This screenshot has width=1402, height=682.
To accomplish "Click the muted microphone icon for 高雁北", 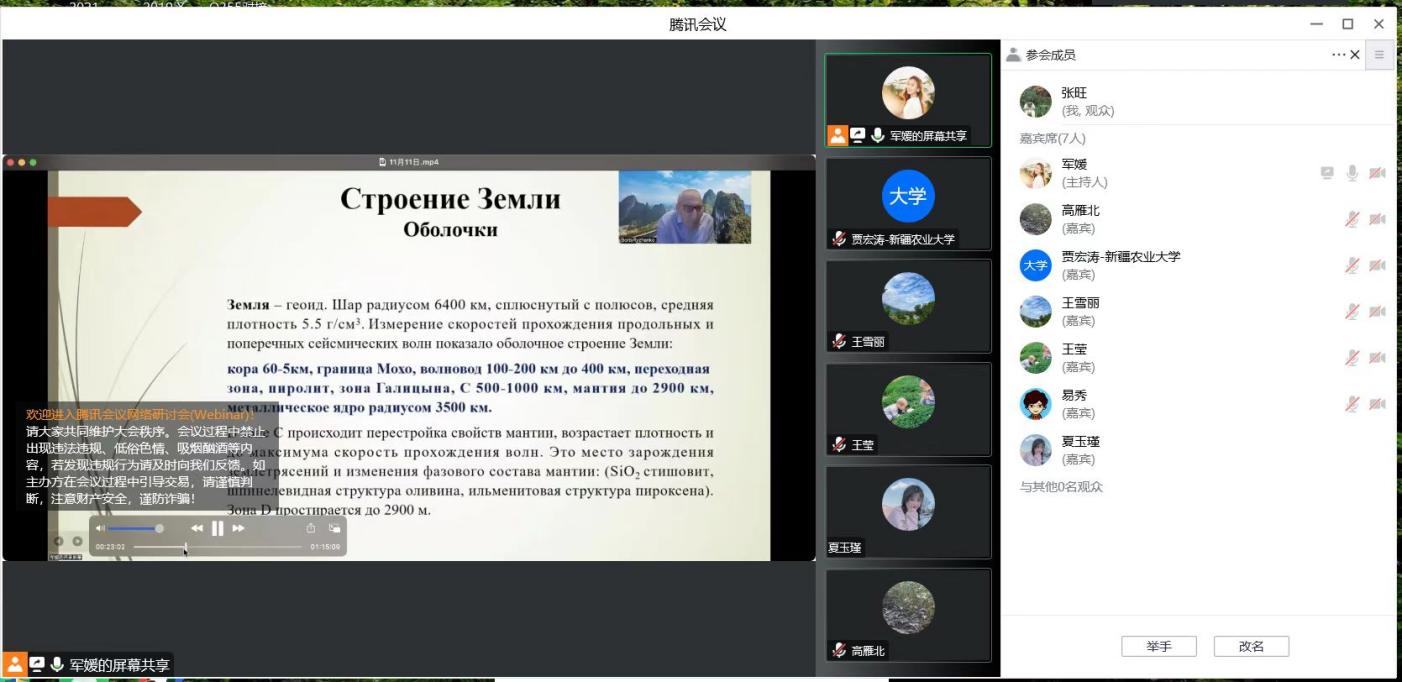I will pyautogui.click(x=1352, y=219).
